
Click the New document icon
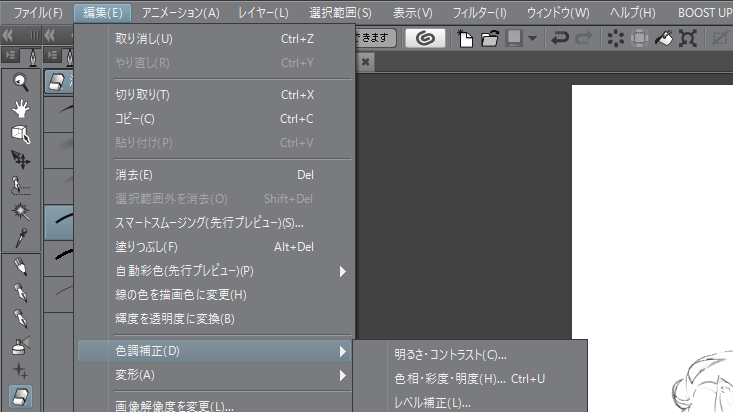point(466,39)
